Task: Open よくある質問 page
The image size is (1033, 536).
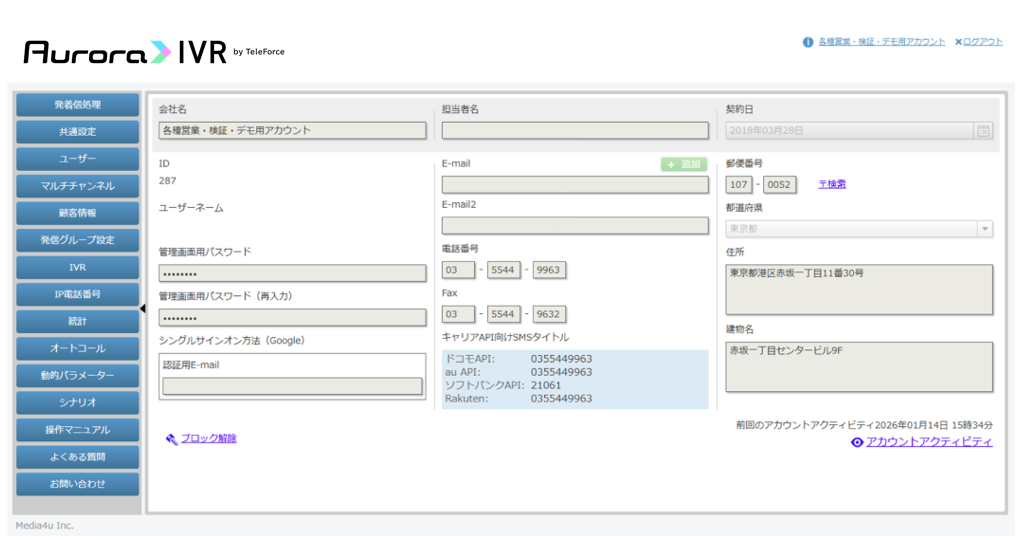Action: (x=78, y=456)
